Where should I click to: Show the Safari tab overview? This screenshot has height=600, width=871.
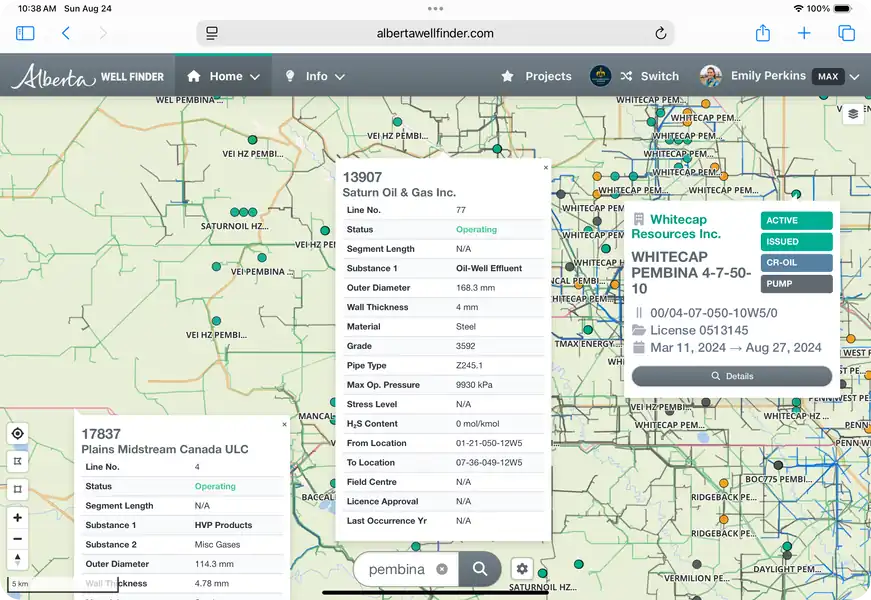[846, 33]
